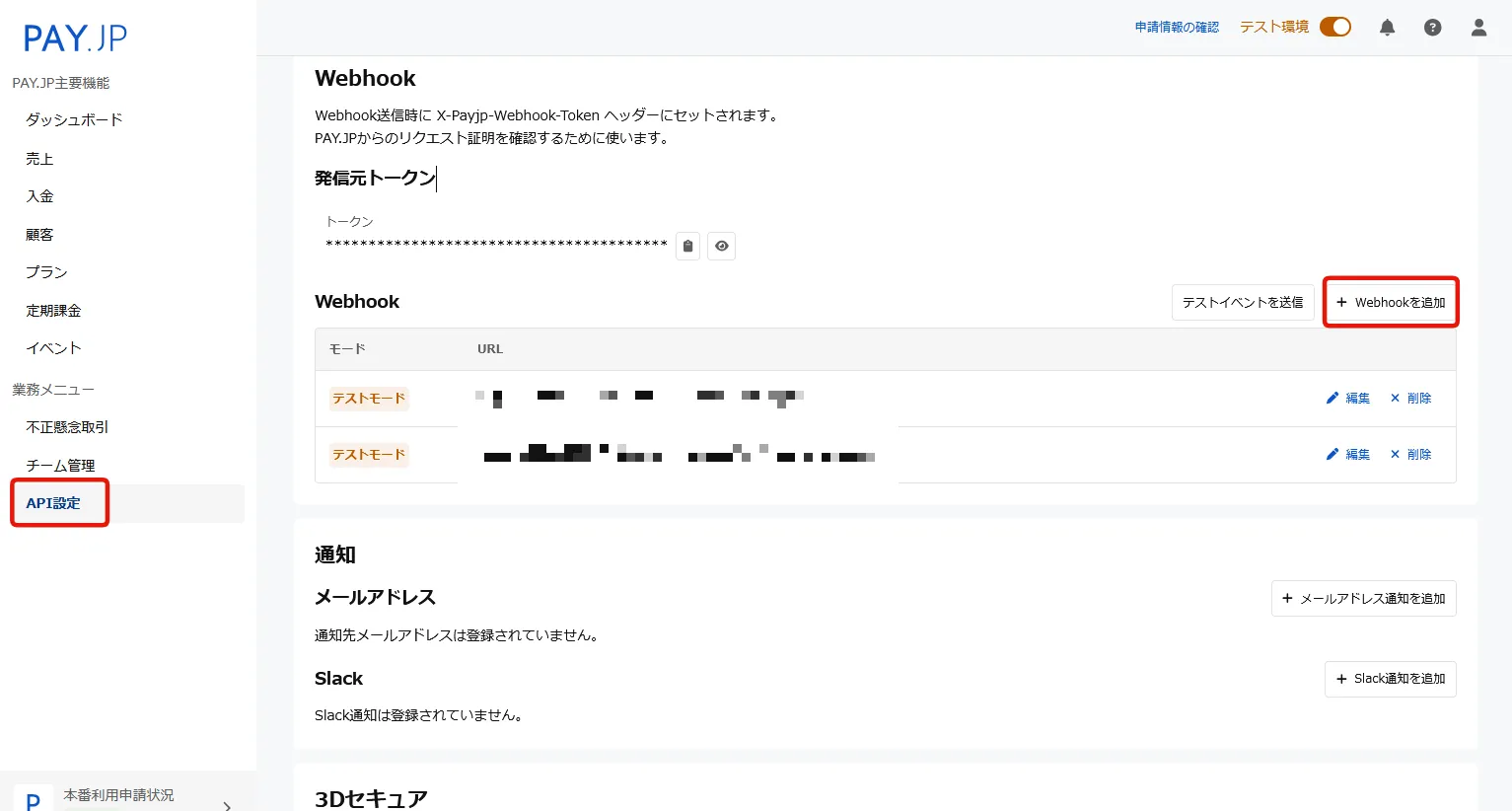Copy the webhook token to clipboard
This screenshot has height=811, width=1512.
coord(687,247)
